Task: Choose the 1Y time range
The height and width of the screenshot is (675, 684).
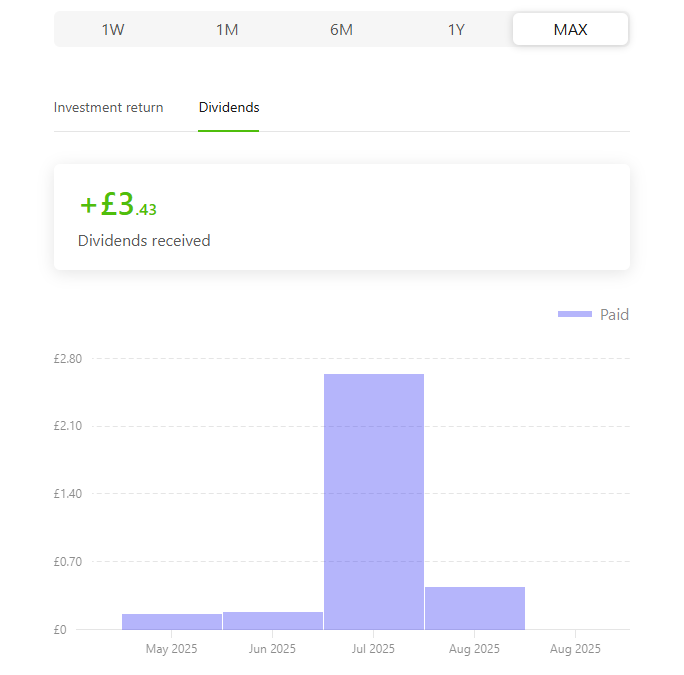Action: click(x=456, y=30)
